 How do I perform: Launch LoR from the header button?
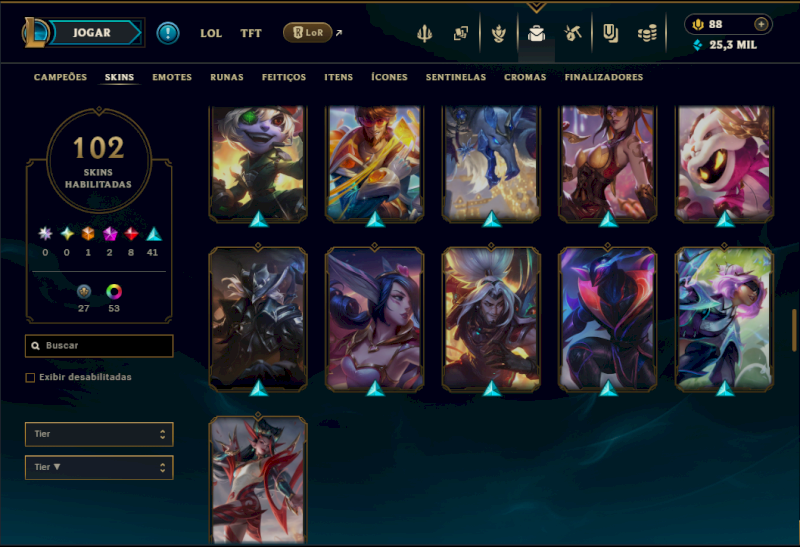click(308, 33)
